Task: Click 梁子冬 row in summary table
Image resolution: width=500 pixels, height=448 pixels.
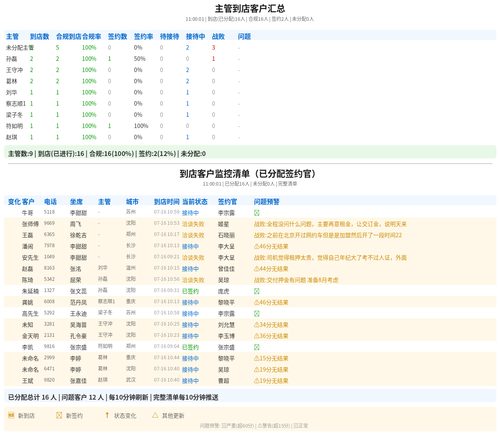Action: coord(250,115)
